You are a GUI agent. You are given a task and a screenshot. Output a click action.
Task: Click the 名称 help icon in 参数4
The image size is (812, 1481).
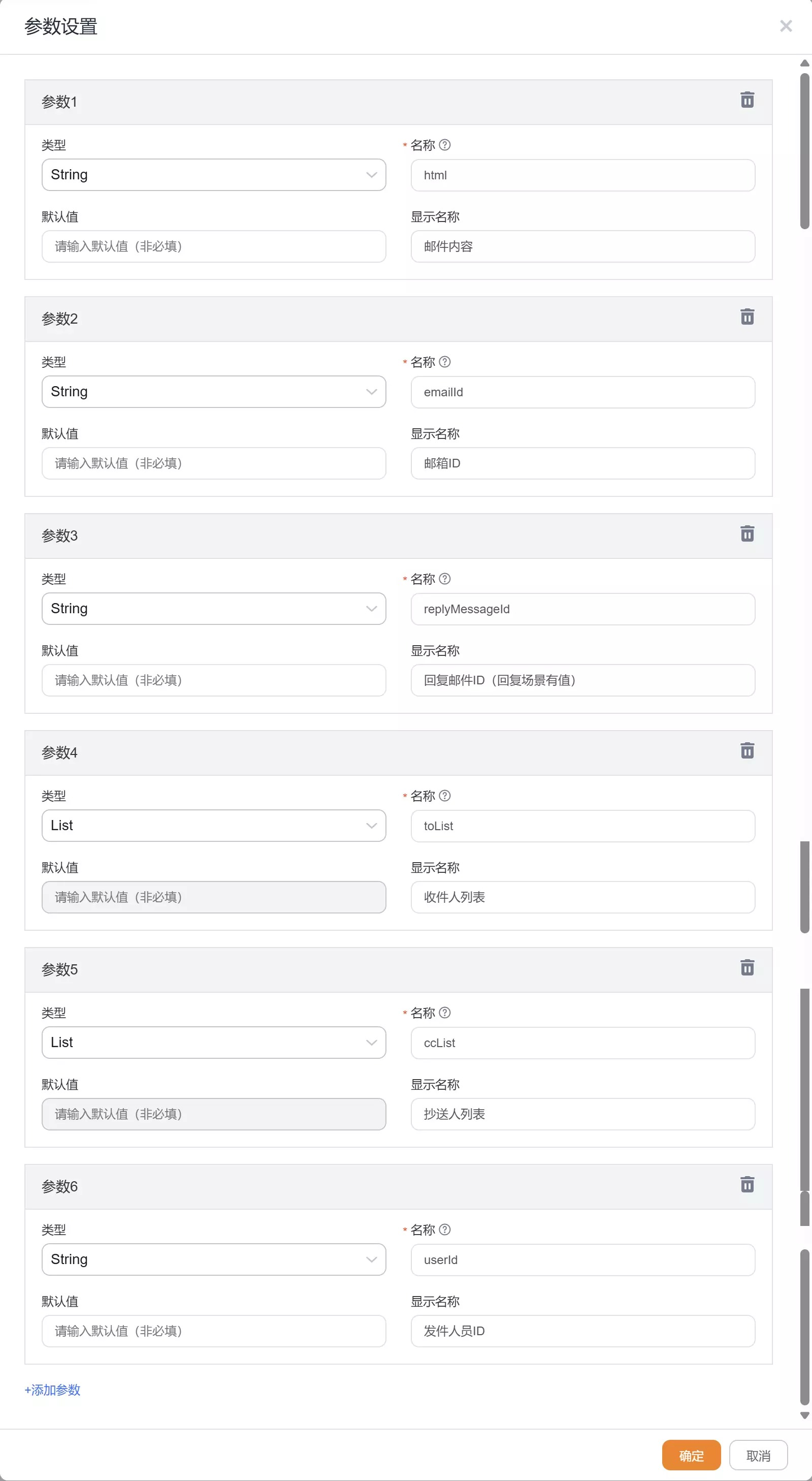[445, 796]
